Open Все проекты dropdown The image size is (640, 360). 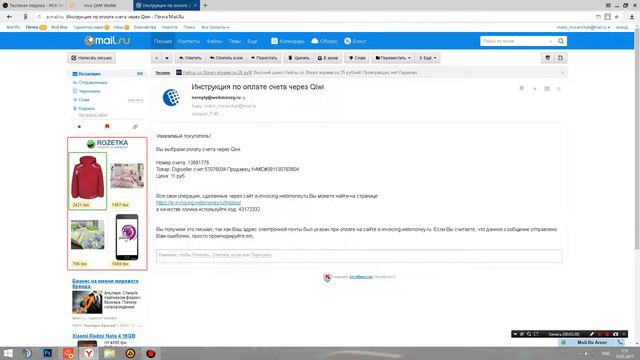[215, 27]
